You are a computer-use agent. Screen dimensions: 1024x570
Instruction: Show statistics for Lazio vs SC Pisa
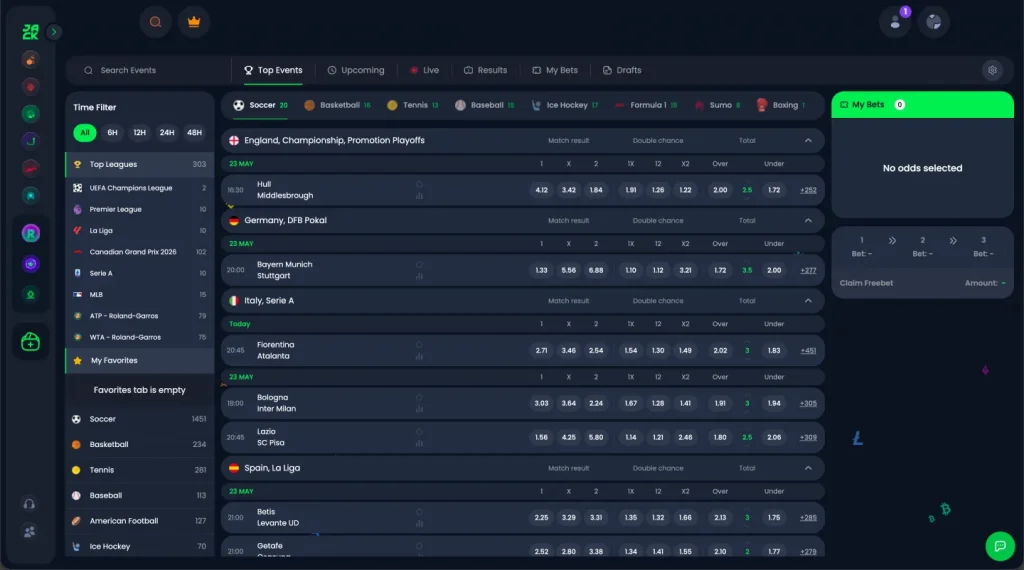tap(419, 443)
